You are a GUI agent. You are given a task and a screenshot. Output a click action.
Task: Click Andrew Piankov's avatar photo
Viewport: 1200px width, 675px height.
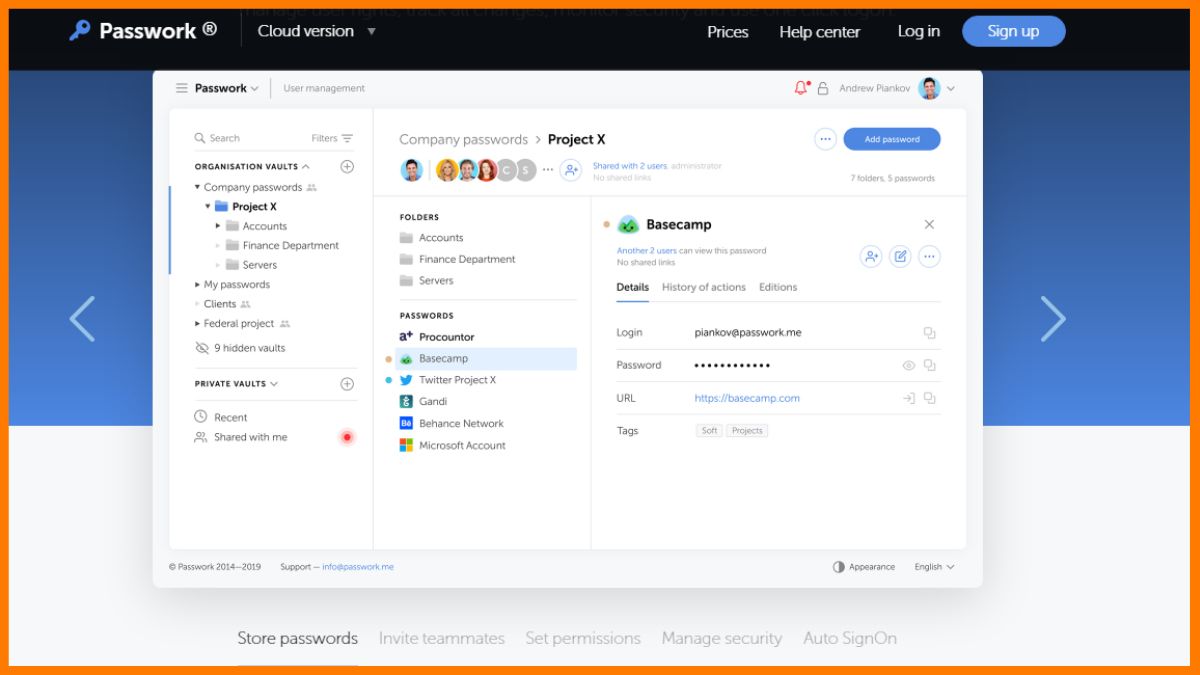[x=929, y=88]
